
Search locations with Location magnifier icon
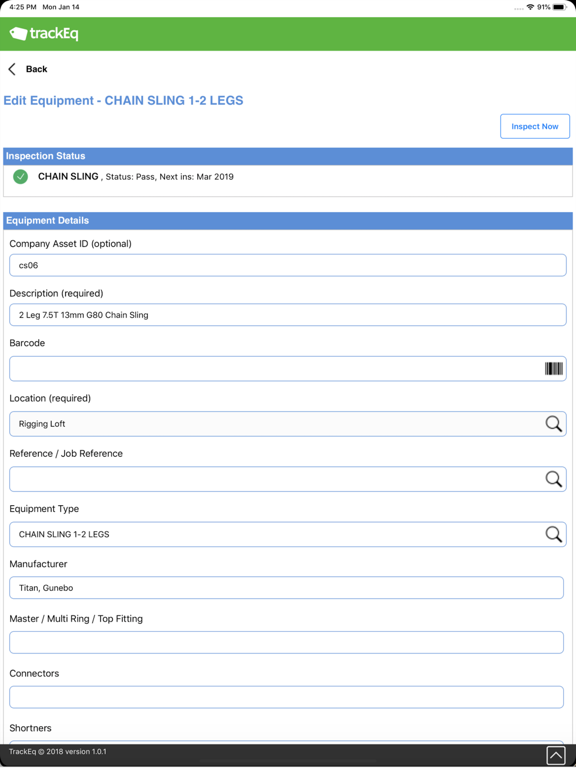coord(553,424)
